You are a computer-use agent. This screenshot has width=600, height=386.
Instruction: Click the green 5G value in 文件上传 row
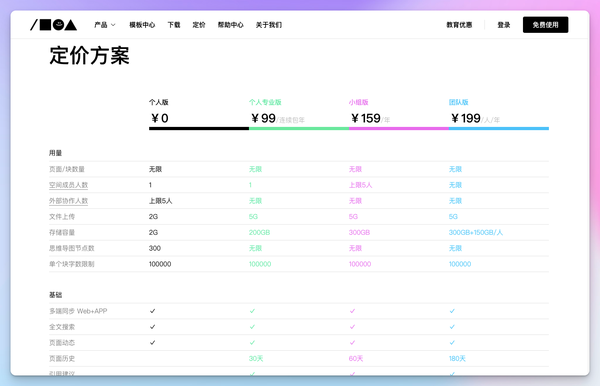[x=253, y=217]
